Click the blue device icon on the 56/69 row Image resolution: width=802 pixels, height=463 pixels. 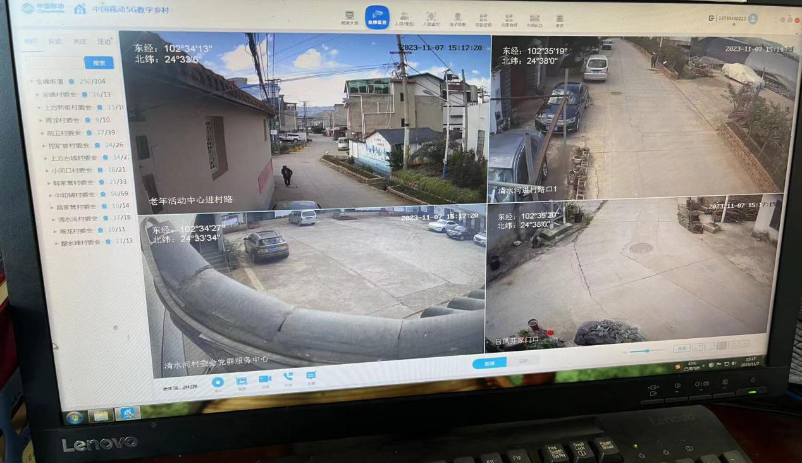[x=103, y=194]
